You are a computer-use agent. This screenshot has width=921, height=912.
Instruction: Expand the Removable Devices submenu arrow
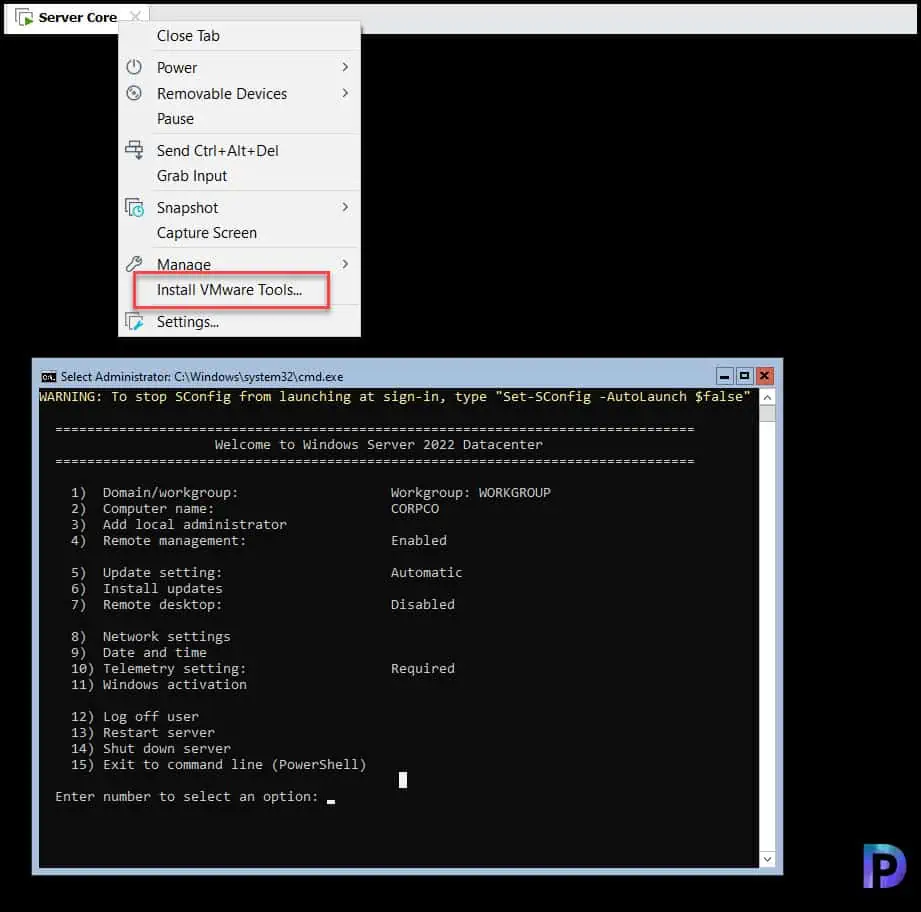pos(345,93)
